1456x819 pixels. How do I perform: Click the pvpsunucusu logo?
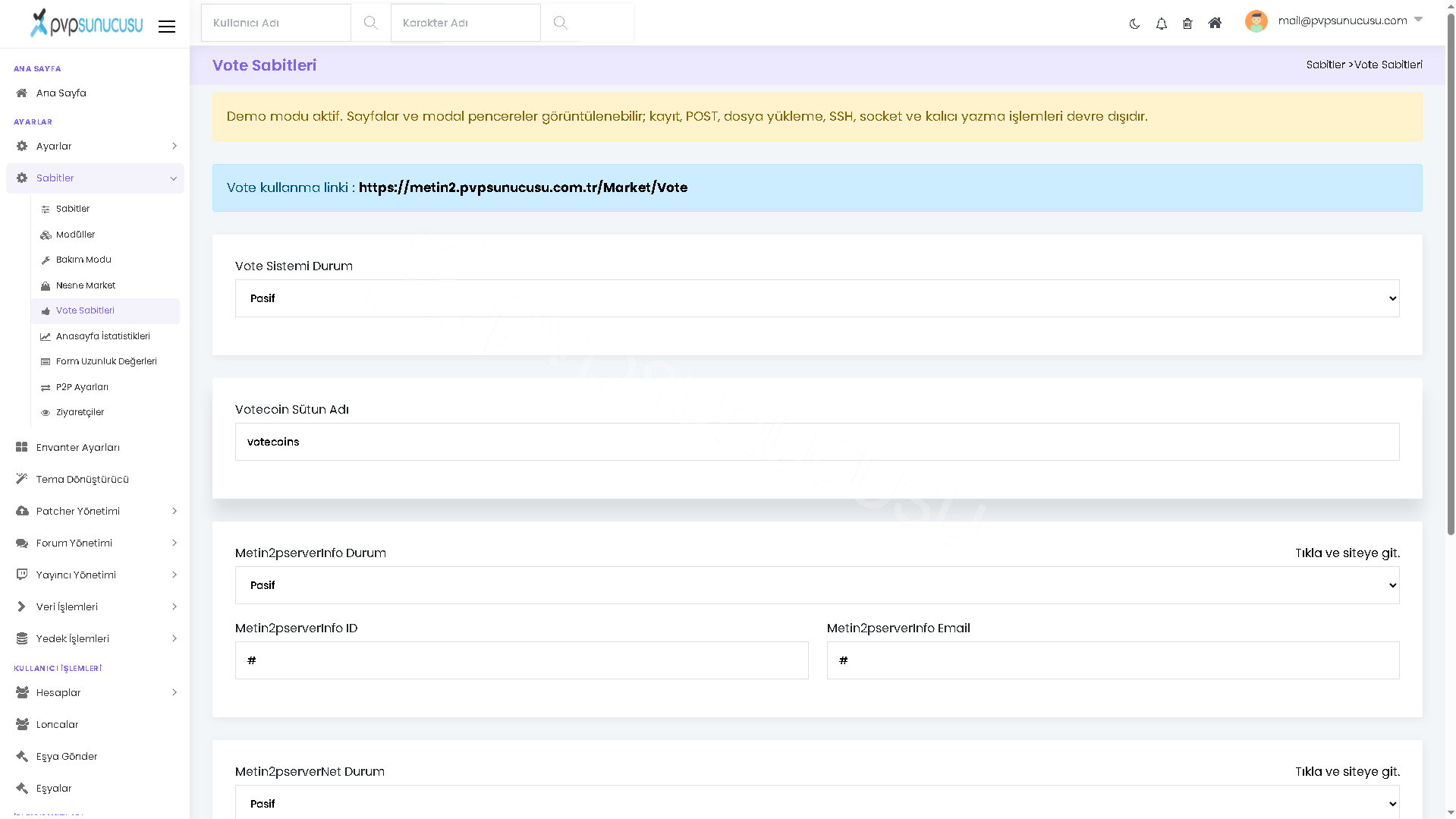(86, 23)
